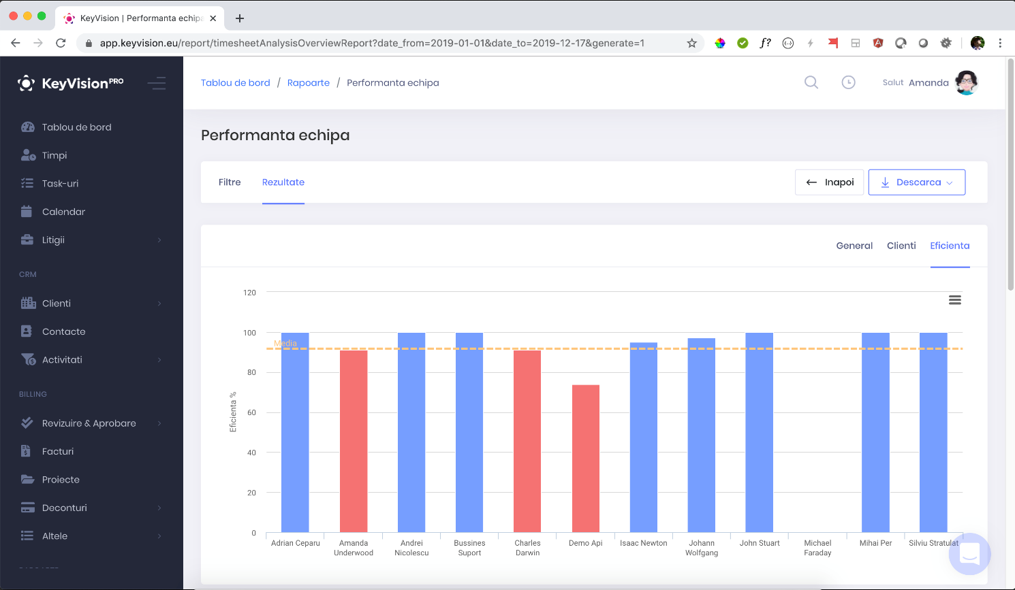This screenshot has height=590, width=1015.
Task: Expand the Litigii submenu chevron
Action: point(159,240)
